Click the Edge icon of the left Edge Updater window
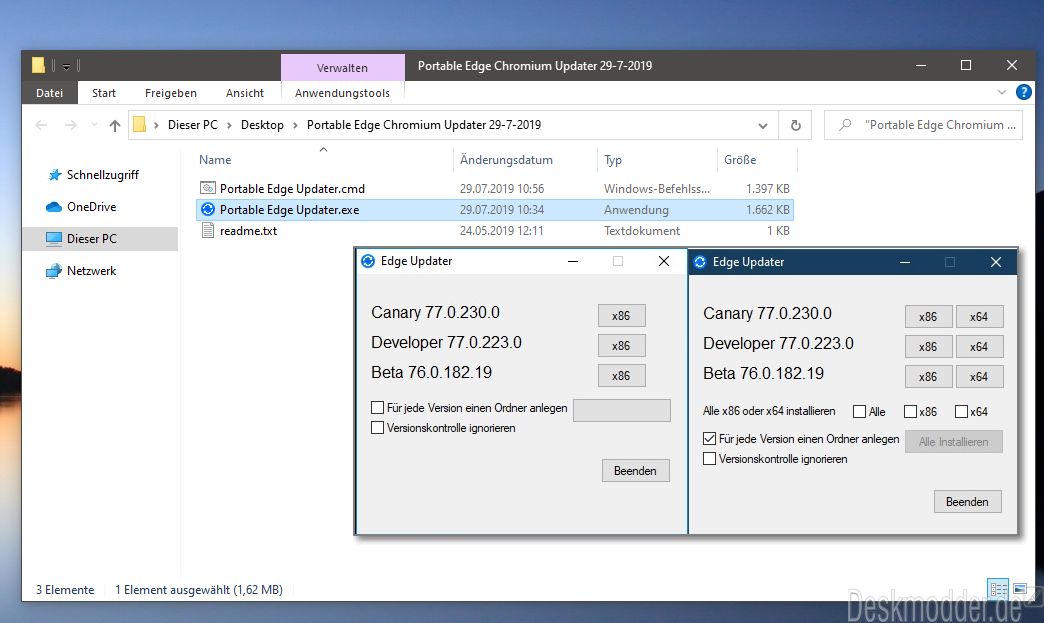Image resolution: width=1044 pixels, height=623 pixels. [368, 261]
